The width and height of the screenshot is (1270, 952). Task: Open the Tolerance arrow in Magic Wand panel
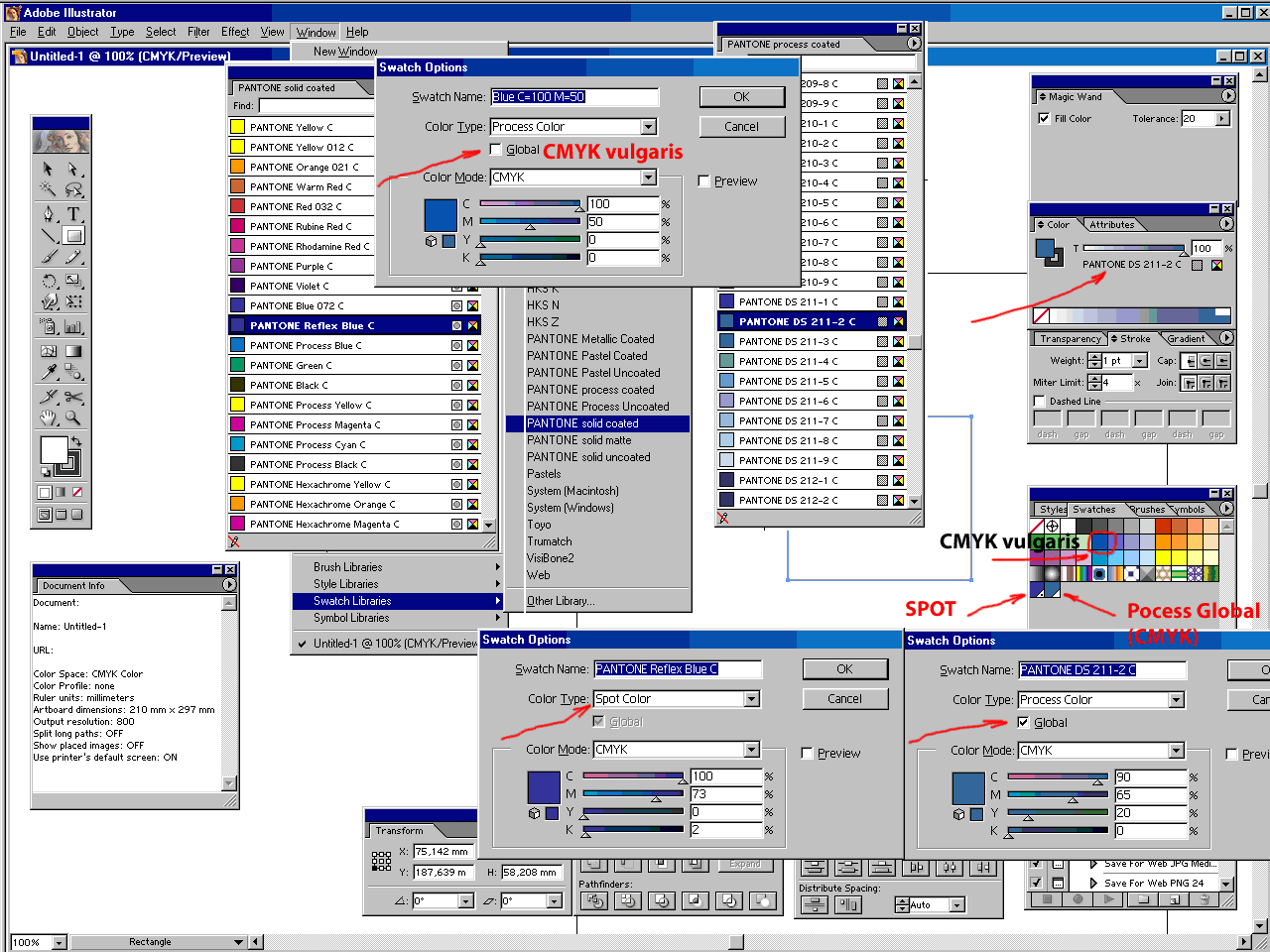[1222, 119]
